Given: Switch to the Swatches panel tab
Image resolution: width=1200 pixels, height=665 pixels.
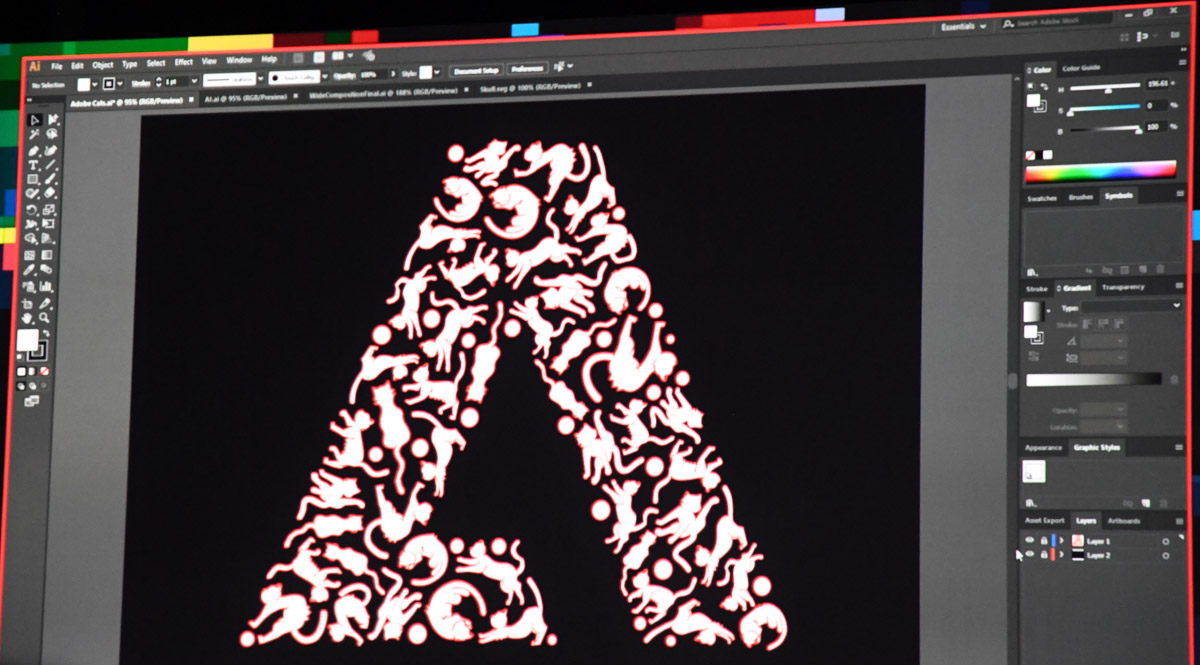Looking at the screenshot, I should coord(1042,198).
